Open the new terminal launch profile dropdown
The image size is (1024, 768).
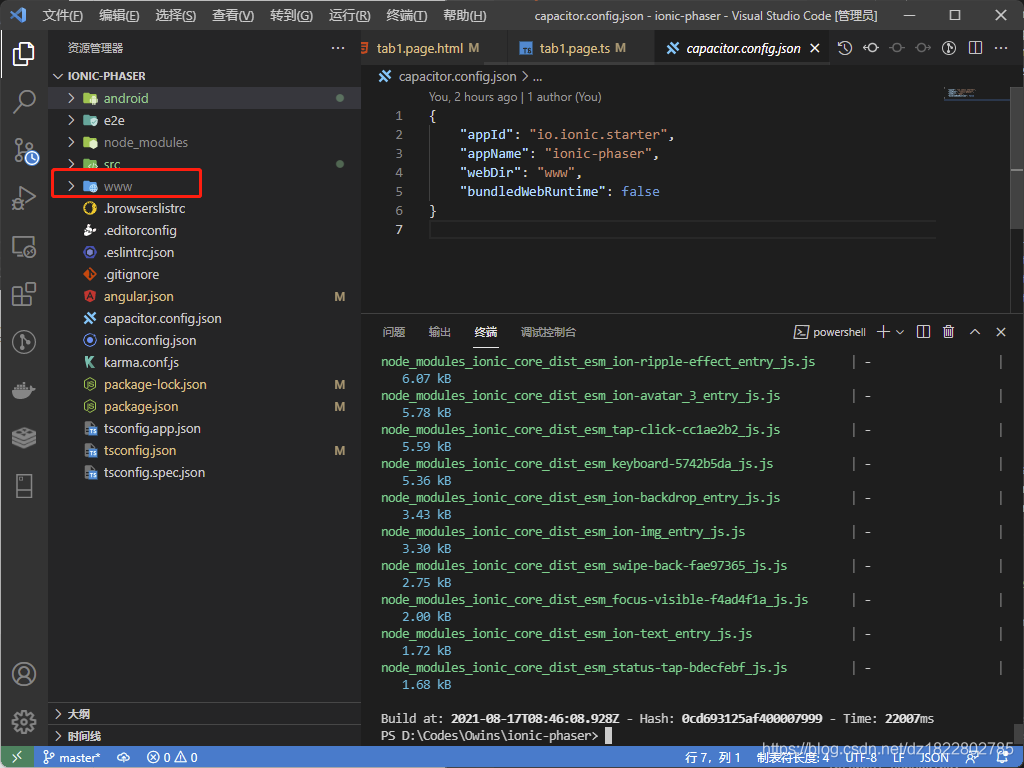coord(900,332)
